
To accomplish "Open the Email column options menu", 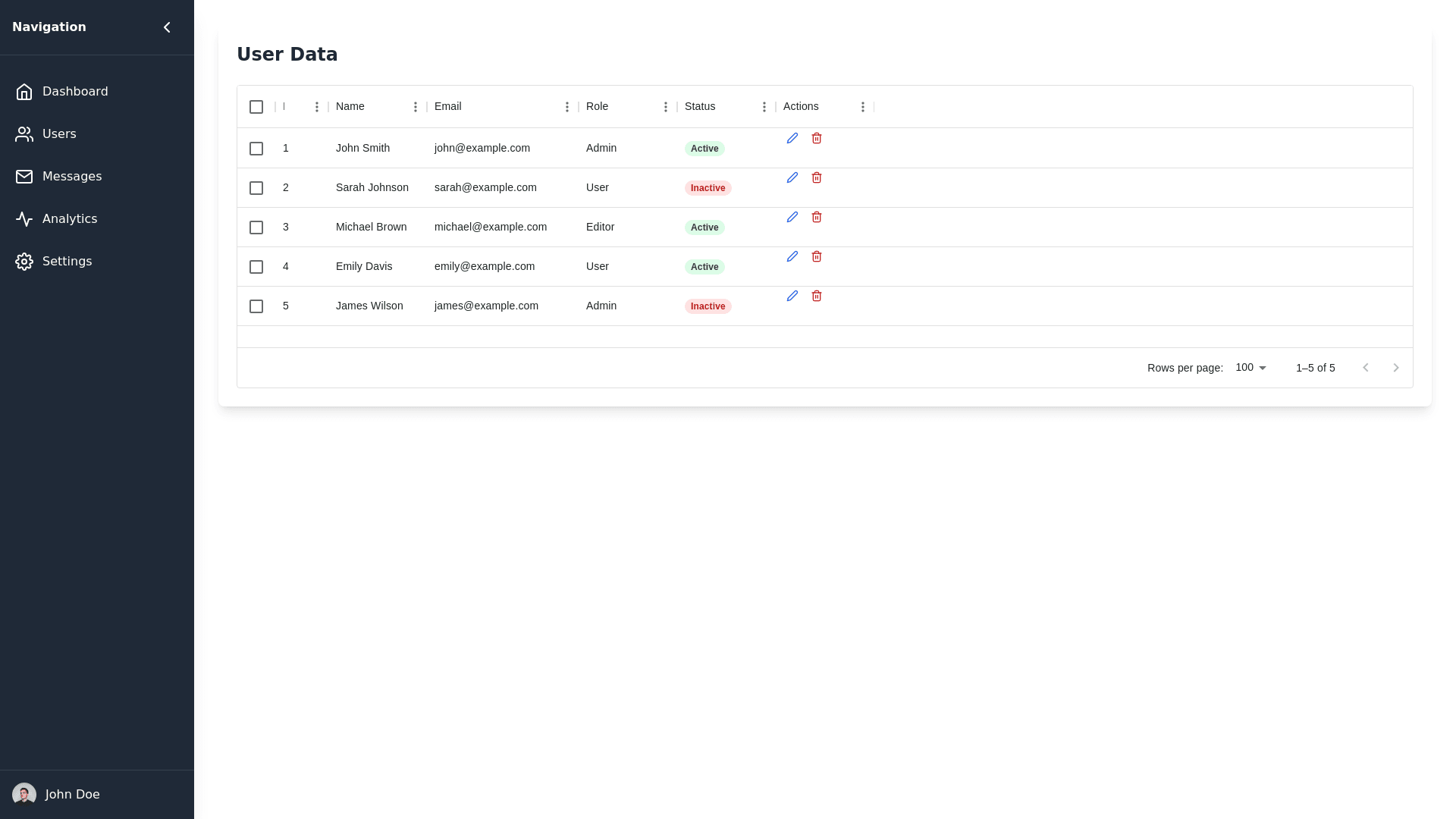I will tap(567, 107).
